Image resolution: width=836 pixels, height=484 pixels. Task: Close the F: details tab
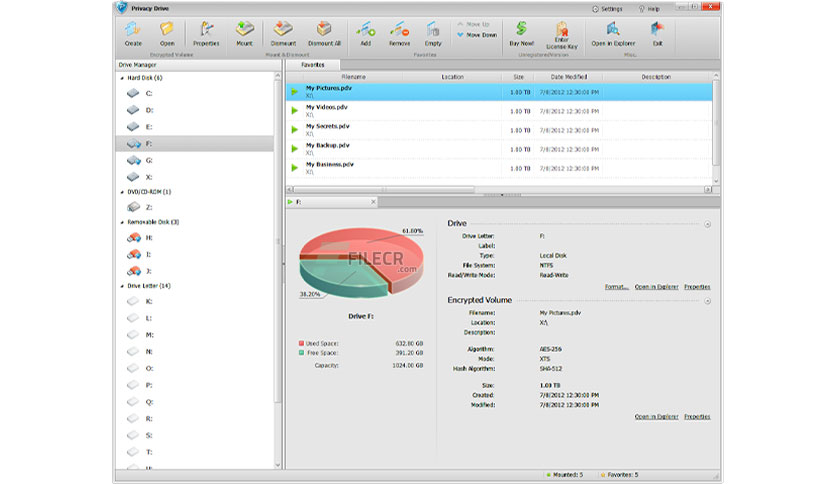[x=373, y=202]
